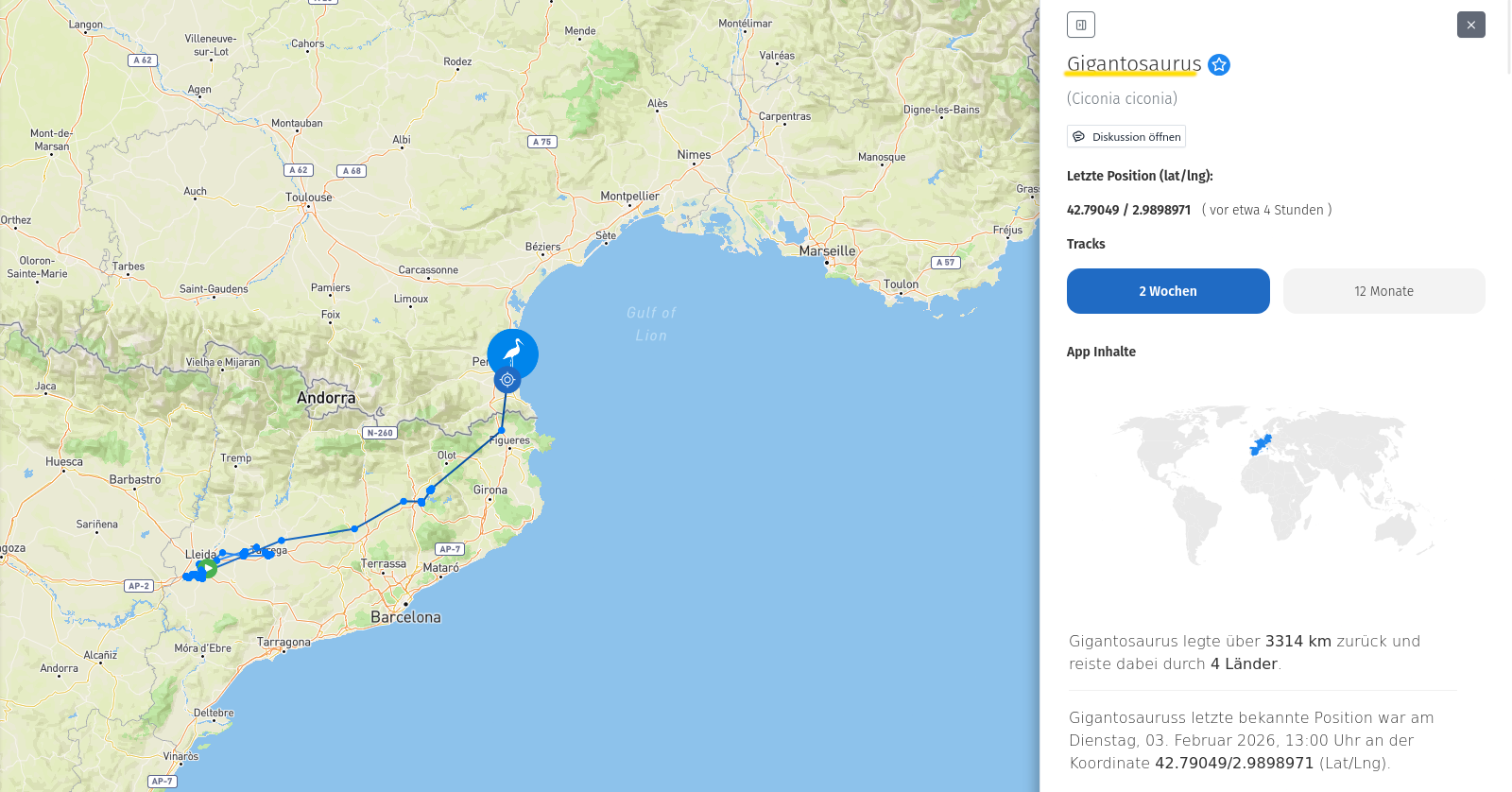Click the track point near Figueres

pyautogui.click(x=501, y=431)
